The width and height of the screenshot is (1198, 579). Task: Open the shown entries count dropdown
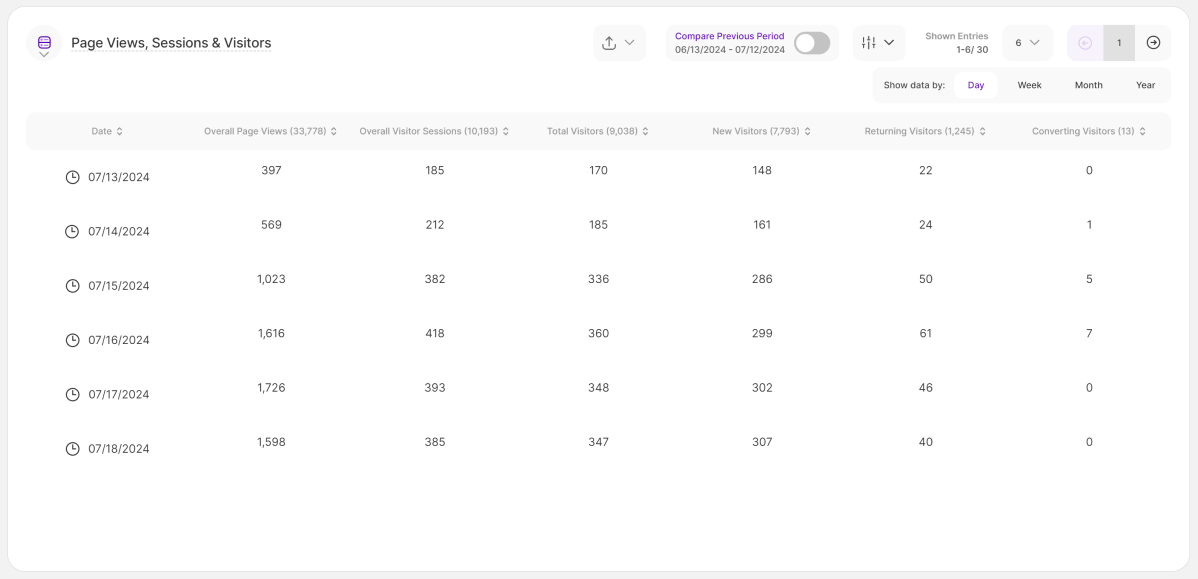pyautogui.click(x=1027, y=43)
